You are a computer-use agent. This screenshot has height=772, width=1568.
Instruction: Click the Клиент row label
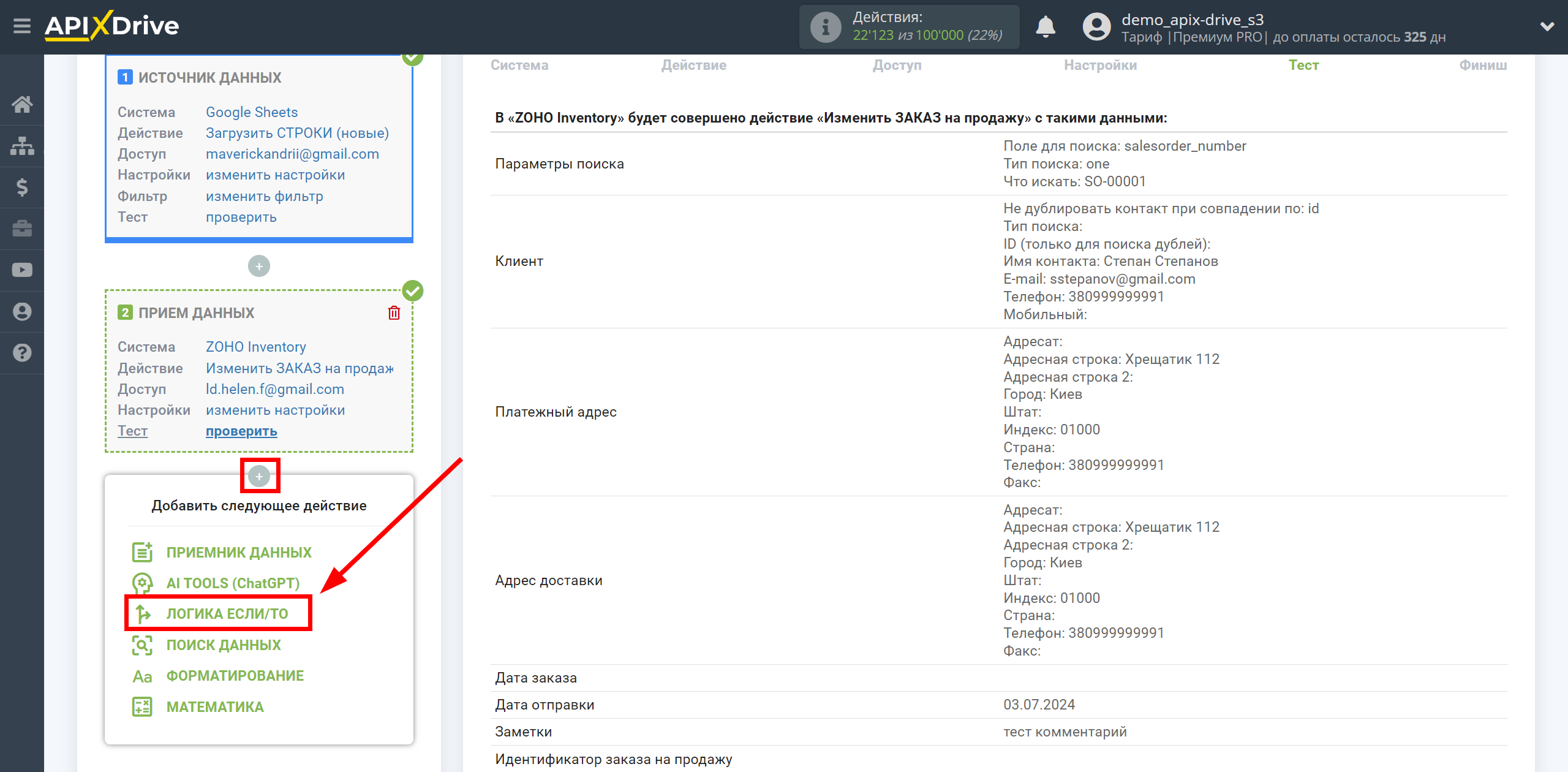519,261
